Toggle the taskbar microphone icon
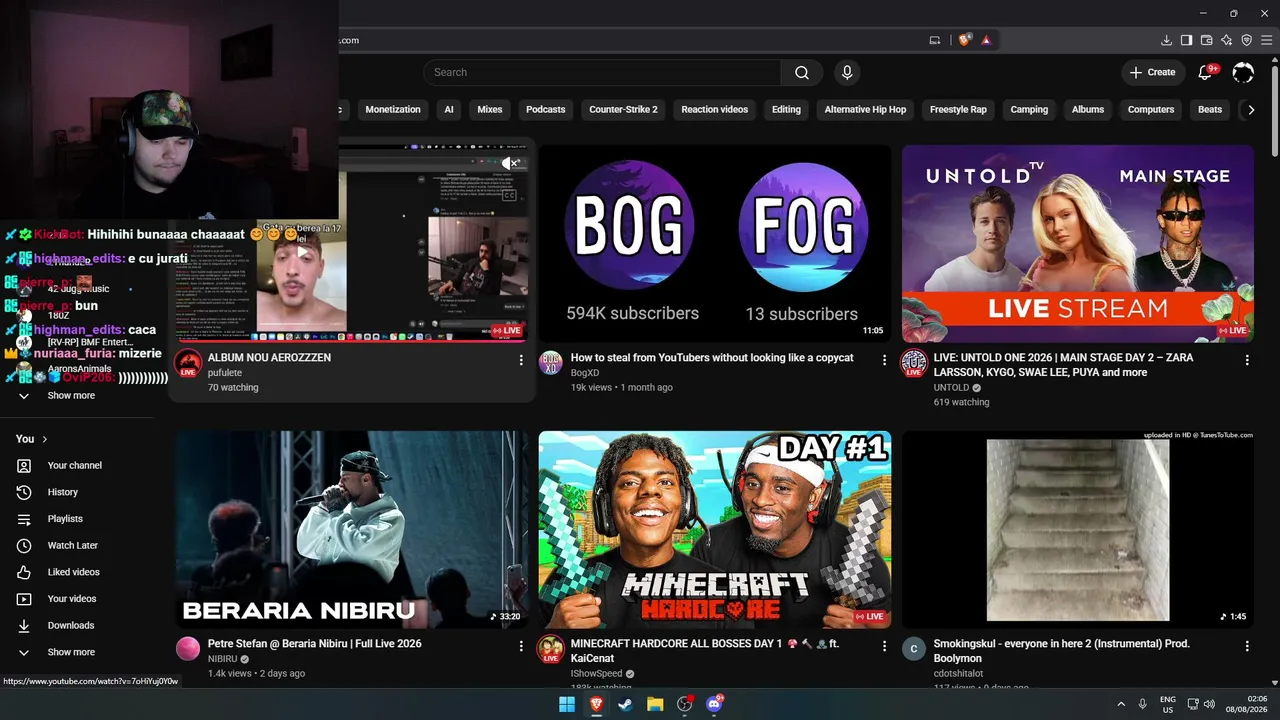1280x720 pixels. 1142,704
